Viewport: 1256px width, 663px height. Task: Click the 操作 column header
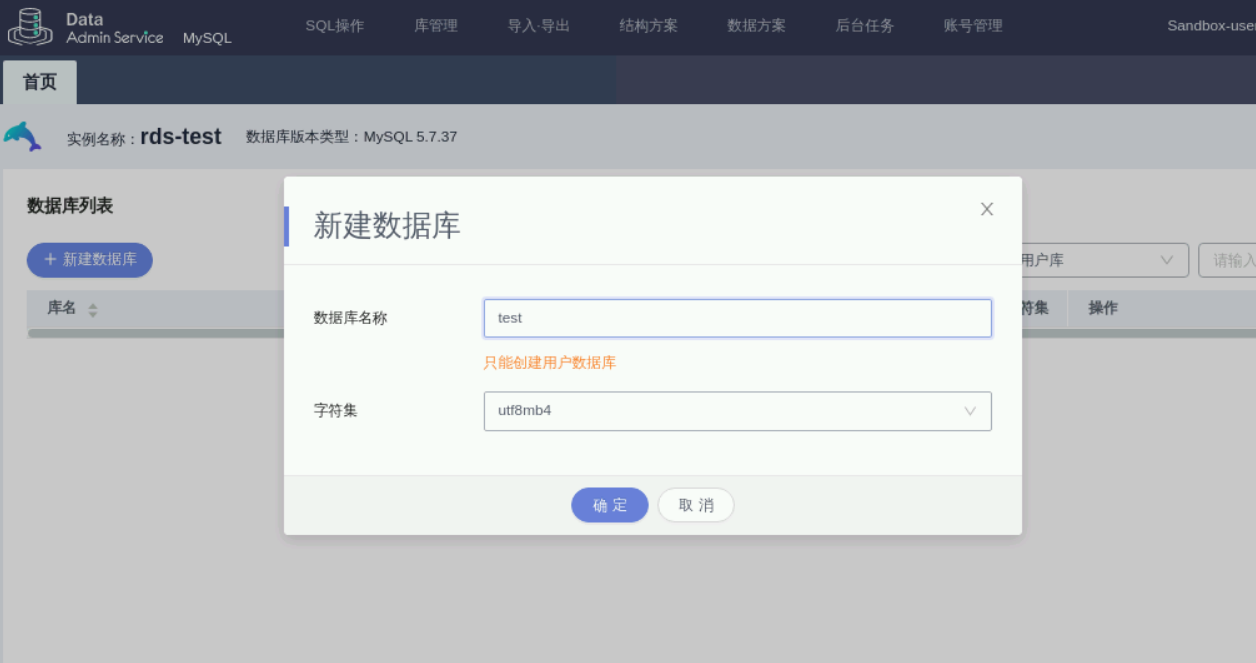click(1103, 308)
